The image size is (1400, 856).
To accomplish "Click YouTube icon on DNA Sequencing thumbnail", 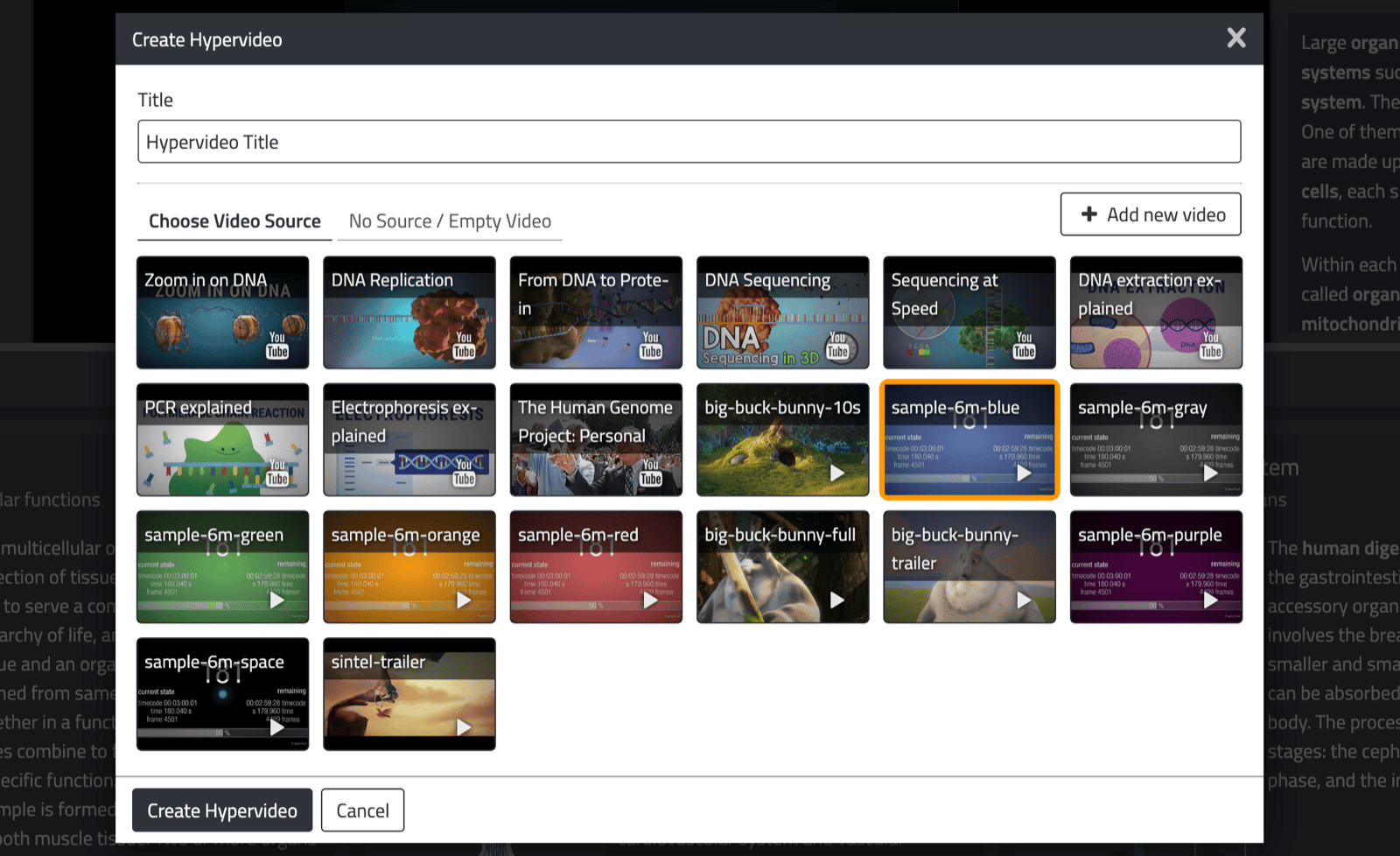I will point(837,345).
